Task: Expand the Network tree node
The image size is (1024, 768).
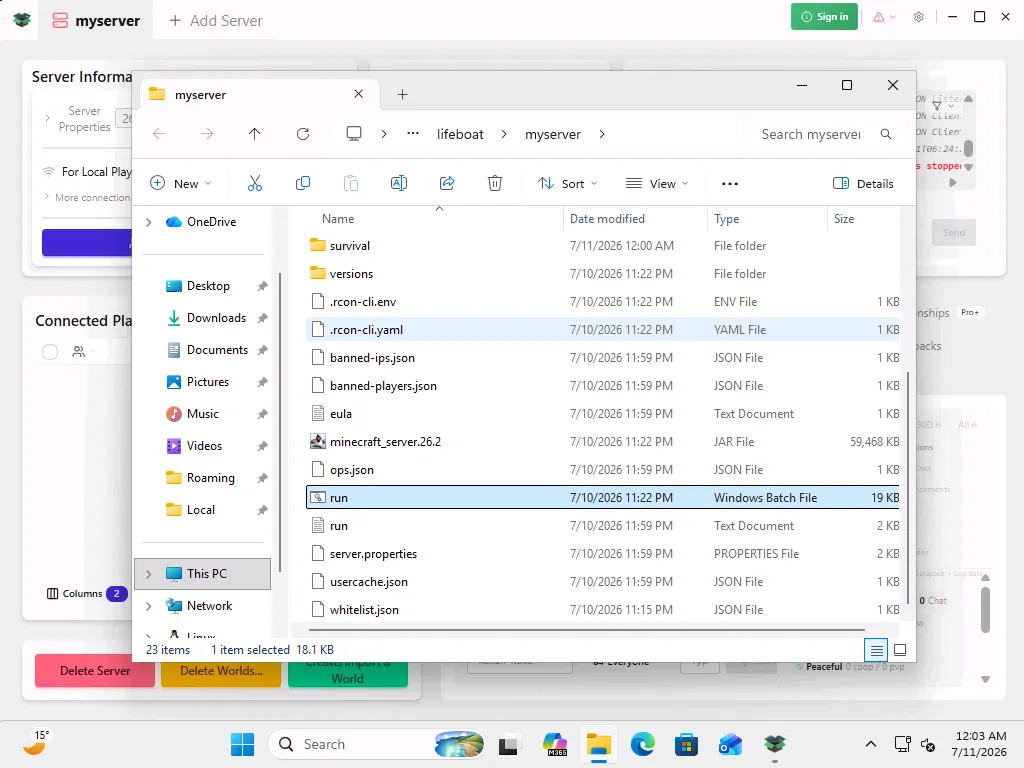Action: [149, 606]
